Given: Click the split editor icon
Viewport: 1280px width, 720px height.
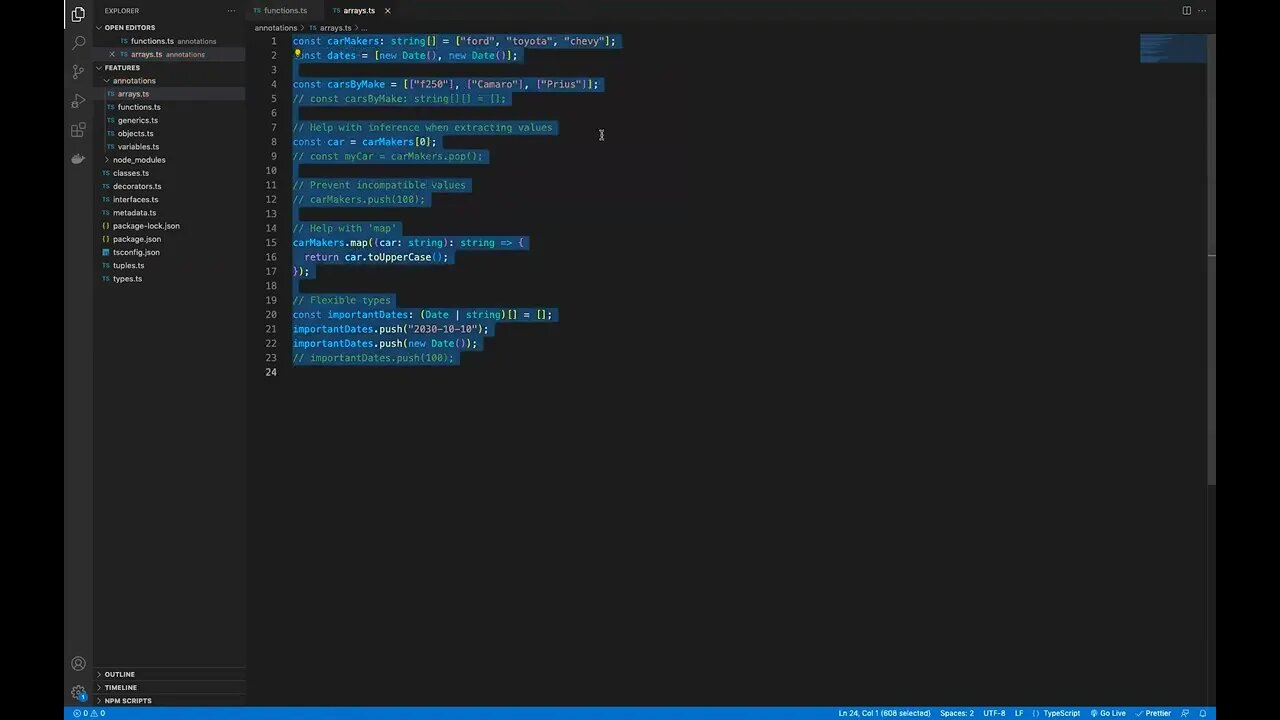Looking at the screenshot, I should [x=1186, y=11].
